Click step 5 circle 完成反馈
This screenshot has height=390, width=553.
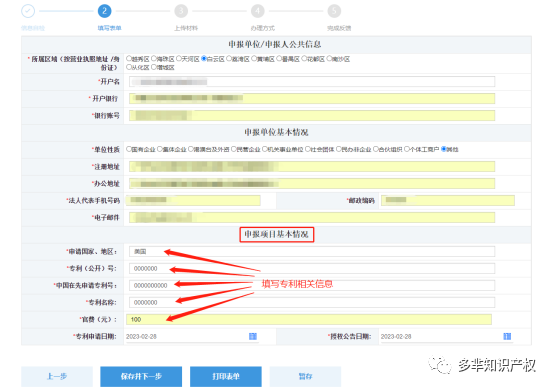pyautogui.click(x=334, y=11)
